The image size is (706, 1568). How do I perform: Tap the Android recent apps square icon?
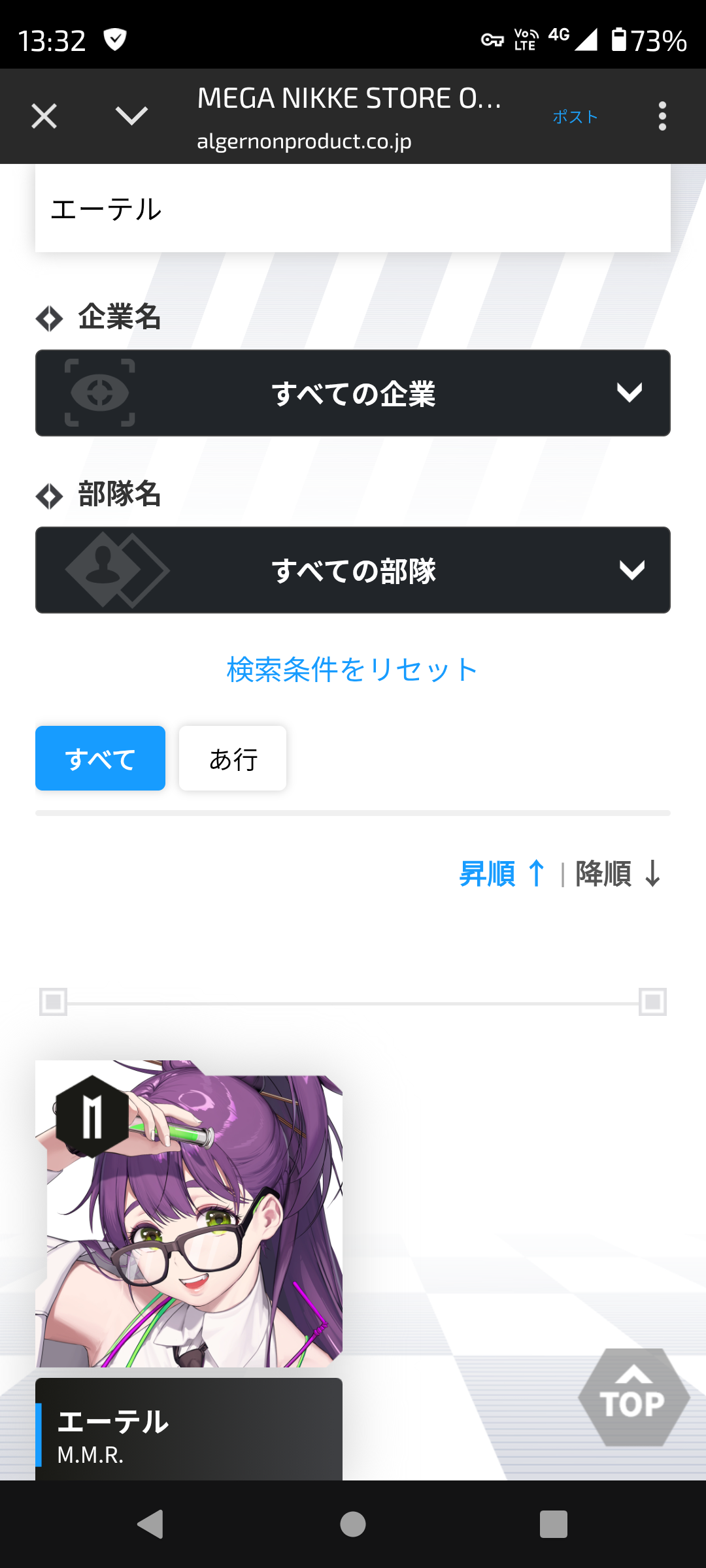pos(554,1524)
